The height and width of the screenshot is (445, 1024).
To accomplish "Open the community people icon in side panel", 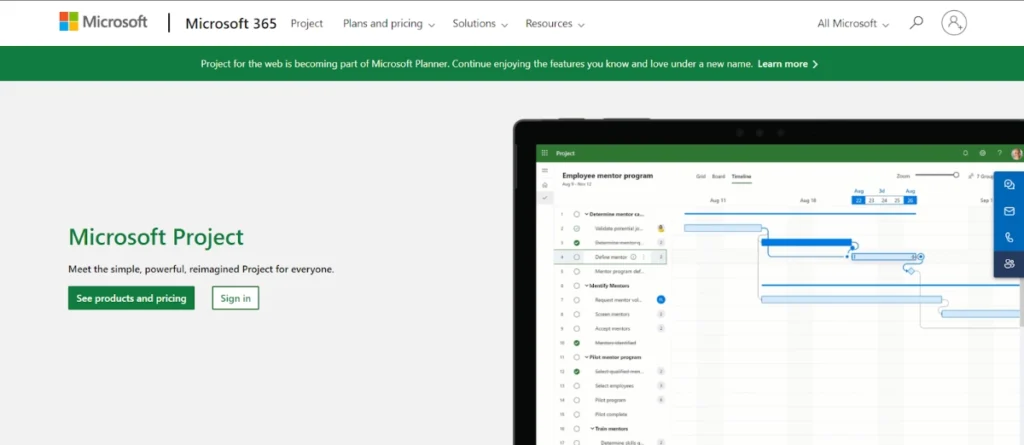I will coord(1009,264).
